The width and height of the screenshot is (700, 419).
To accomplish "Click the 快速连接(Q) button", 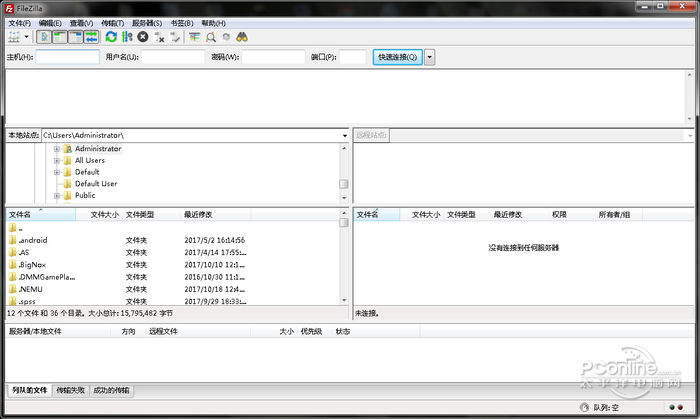I will pos(397,58).
